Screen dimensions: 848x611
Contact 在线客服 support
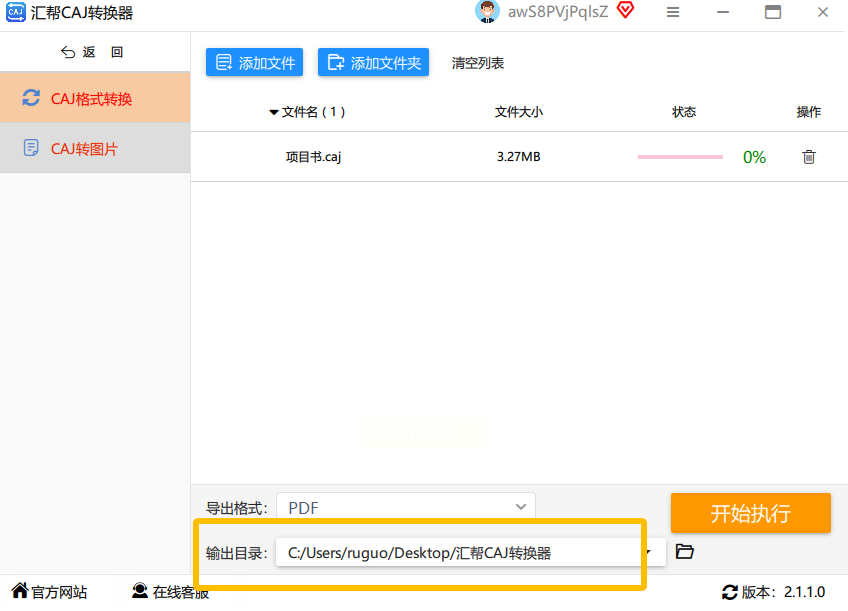click(x=170, y=592)
